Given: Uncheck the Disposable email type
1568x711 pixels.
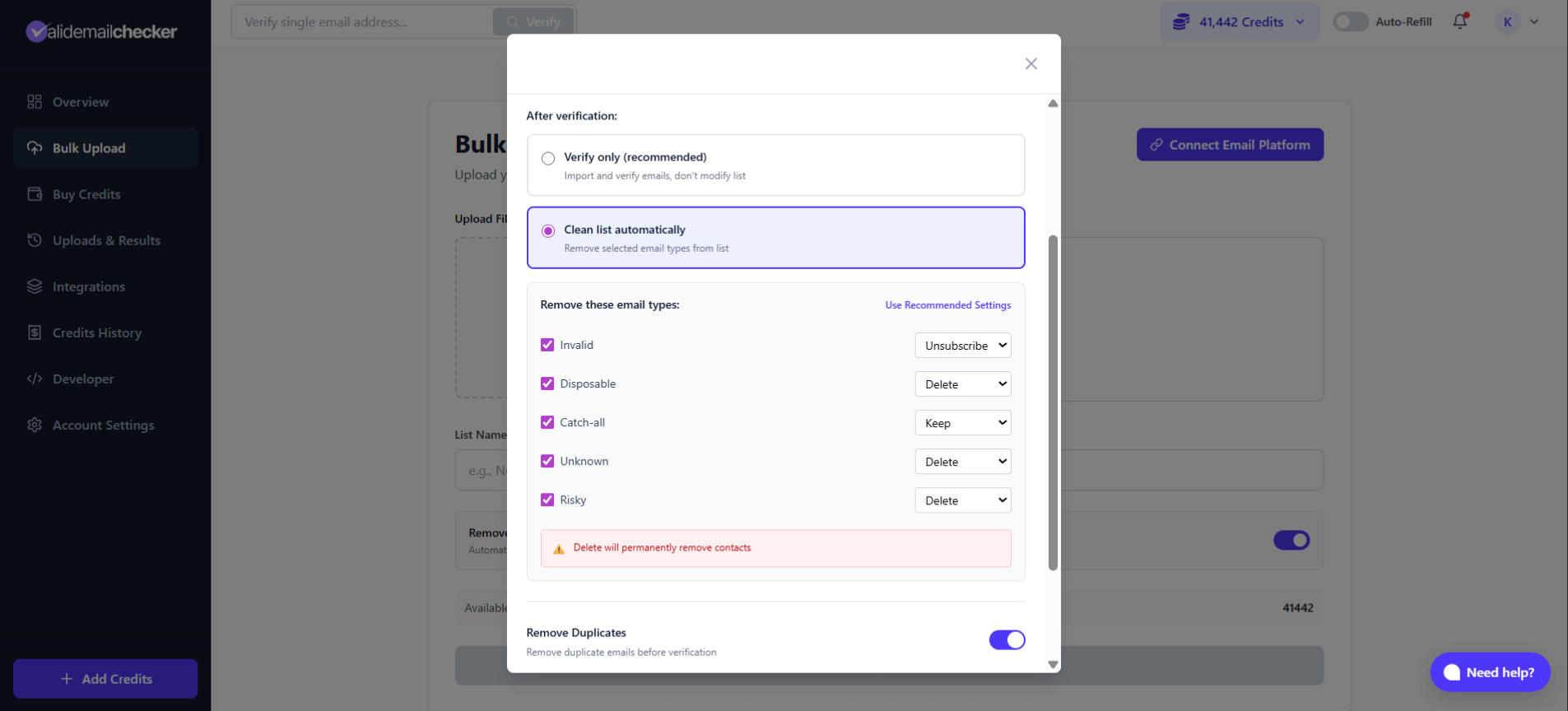Looking at the screenshot, I should tap(547, 383).
